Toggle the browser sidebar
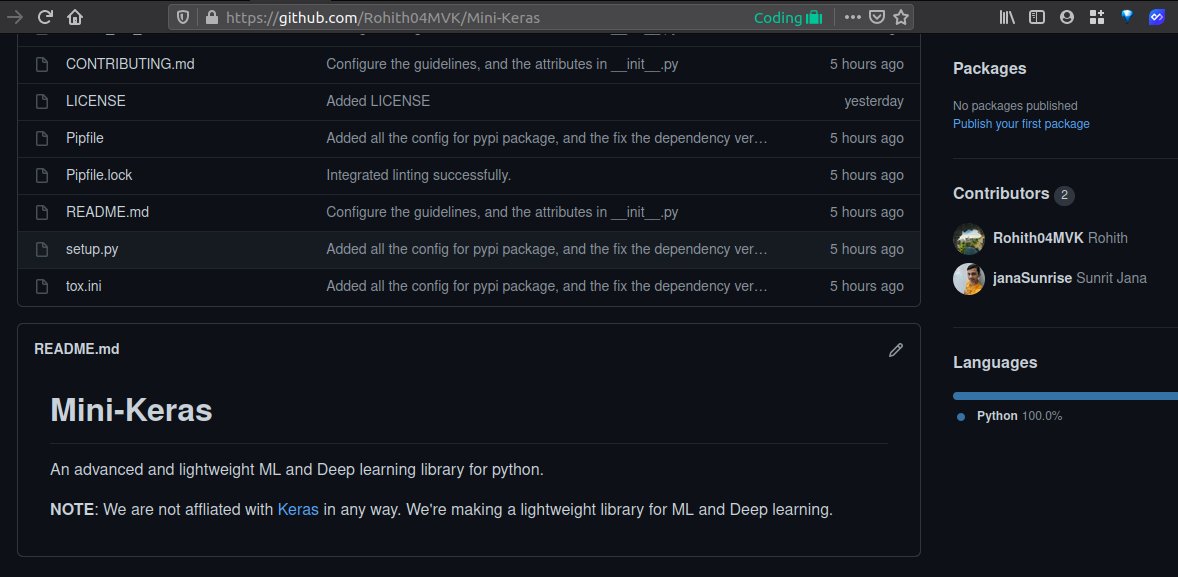The image size is (1178, 577). tap(1037, 17)
